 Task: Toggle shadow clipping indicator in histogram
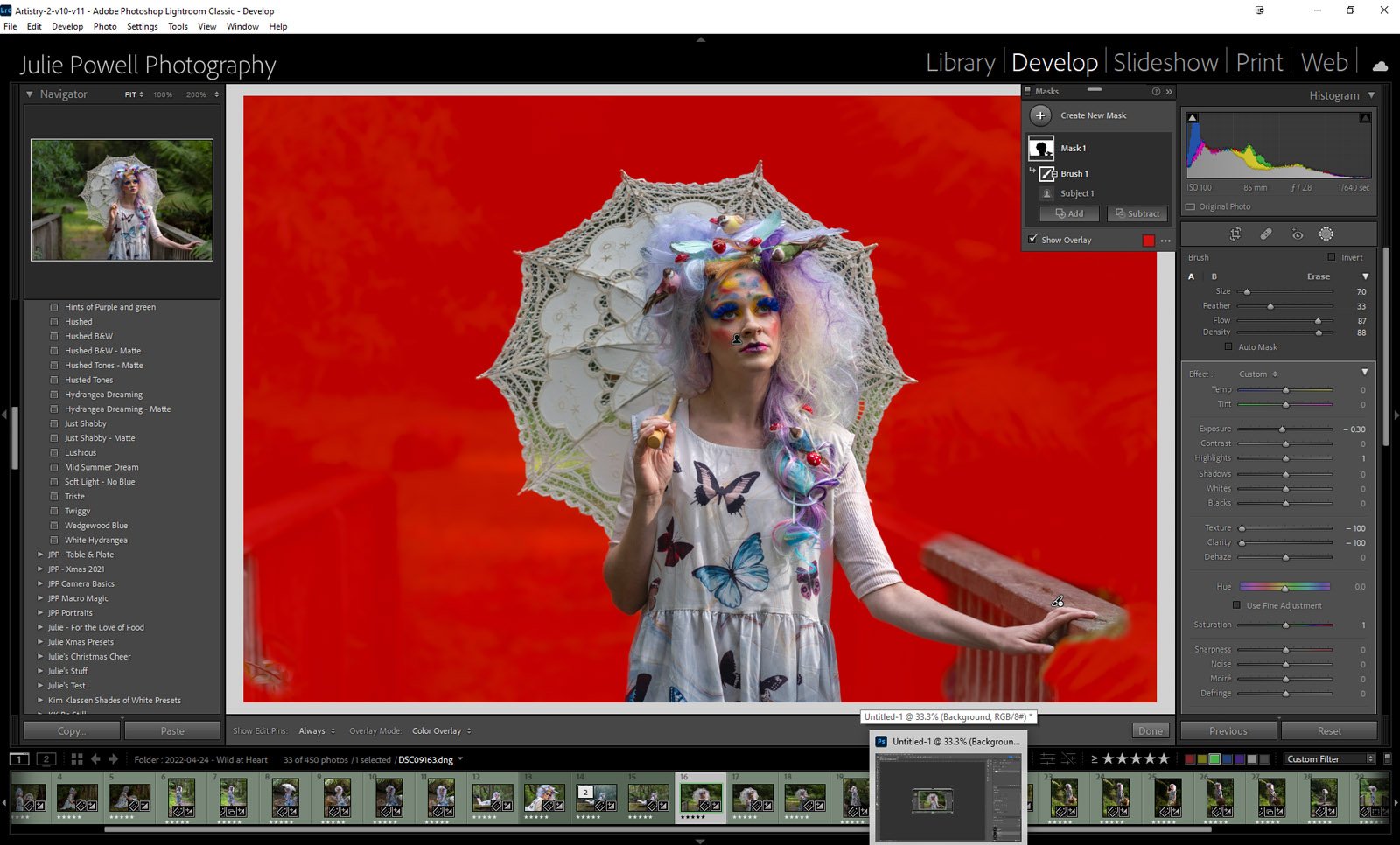(x=1192, y=117)
